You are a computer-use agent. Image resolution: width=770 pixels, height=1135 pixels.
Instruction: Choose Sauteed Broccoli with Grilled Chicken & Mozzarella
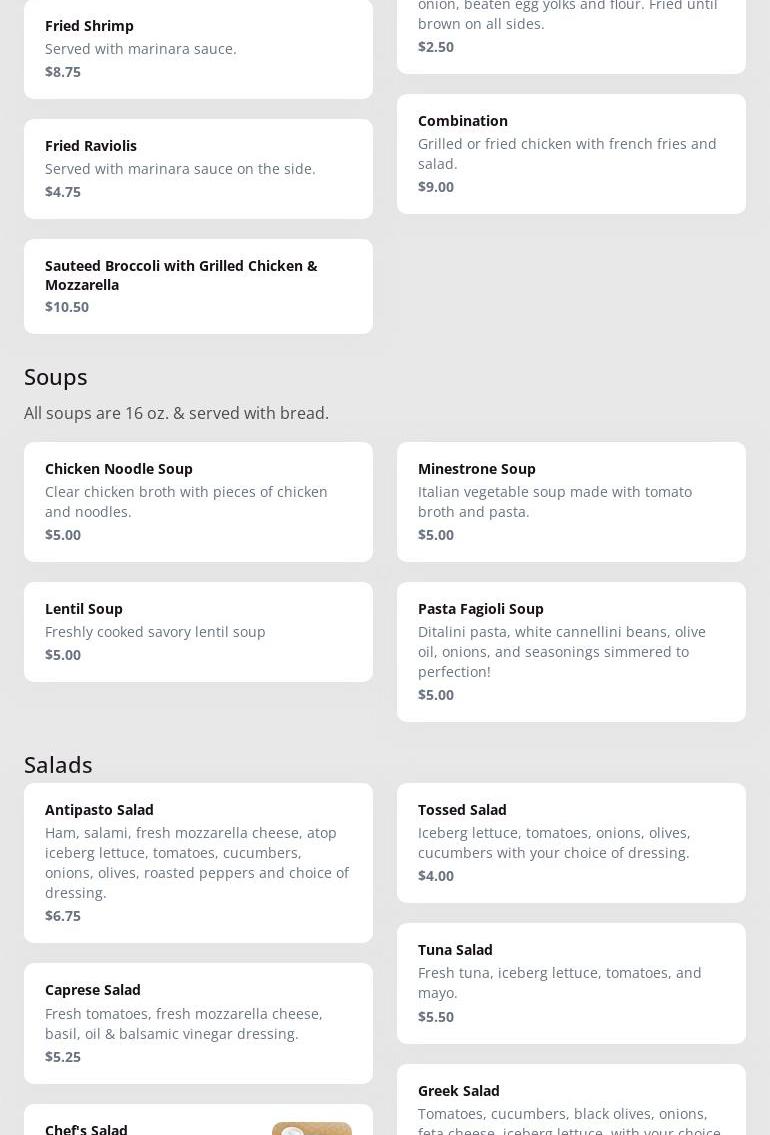click(x=198, y=285)
